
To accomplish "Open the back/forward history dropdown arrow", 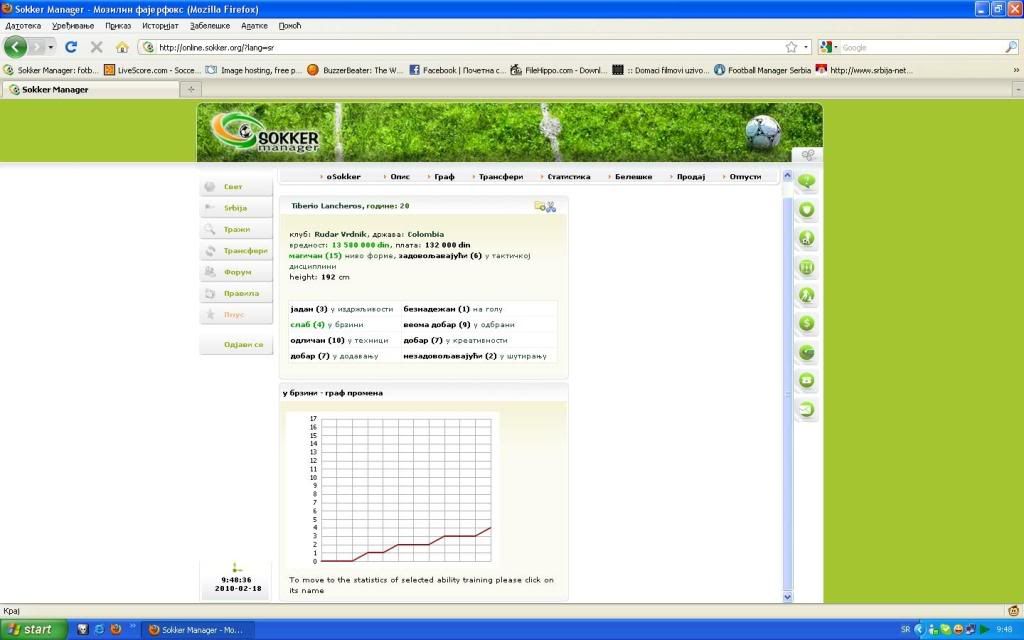I will click(51, 47).
